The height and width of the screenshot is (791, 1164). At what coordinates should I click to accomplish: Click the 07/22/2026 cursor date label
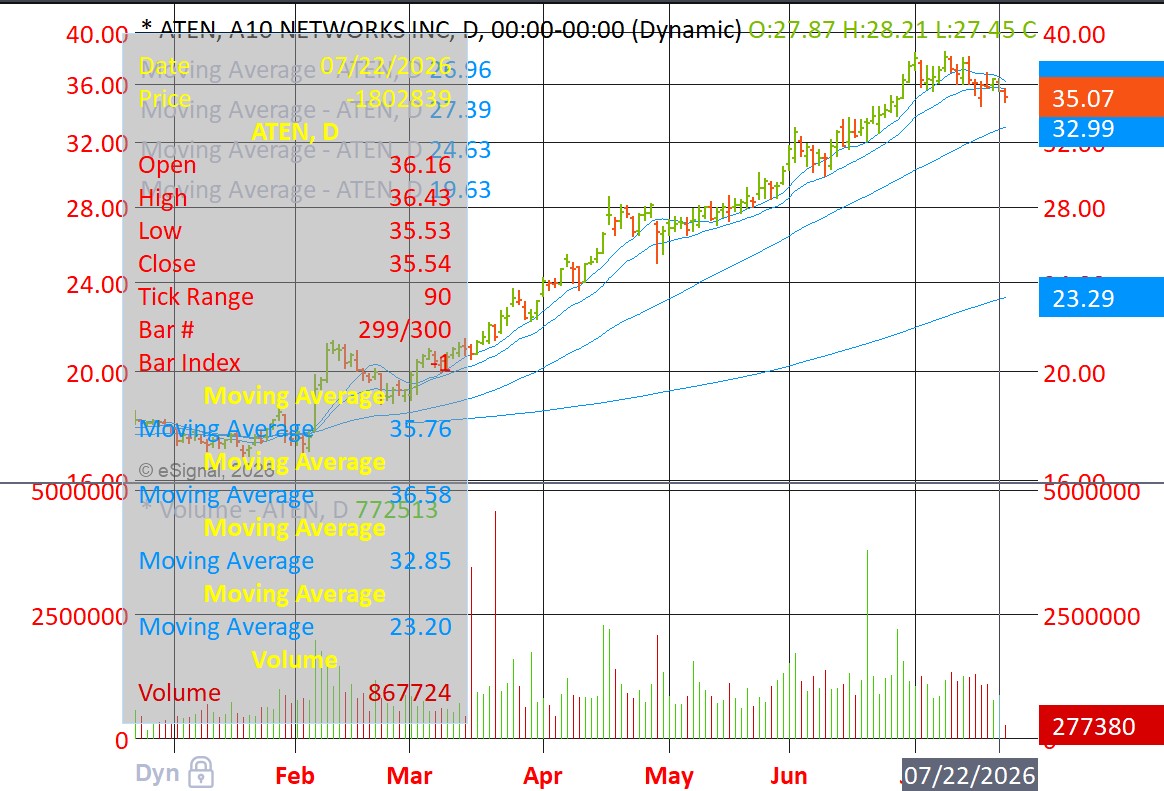(x=970, y=775)
